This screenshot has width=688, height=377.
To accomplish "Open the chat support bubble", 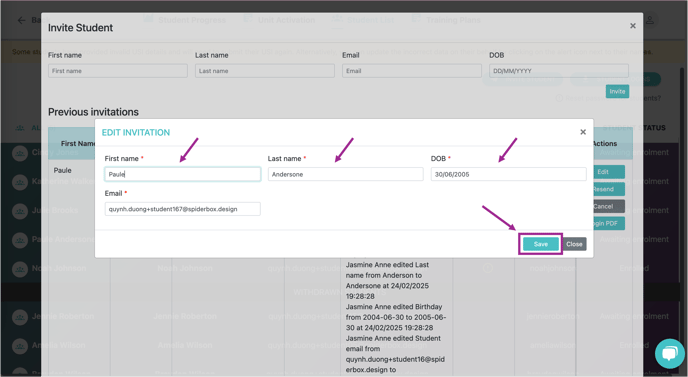I will [x=670, y=353].
